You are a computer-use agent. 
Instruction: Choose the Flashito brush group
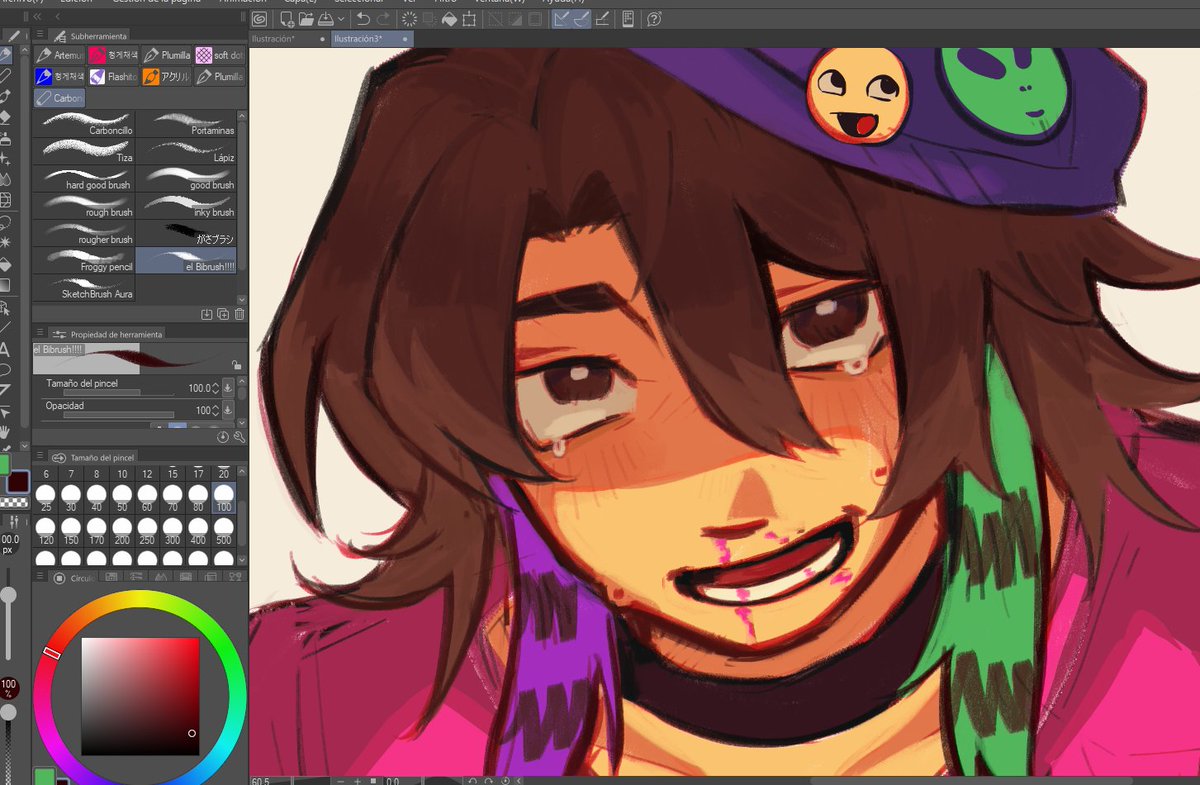pyautogui.click(x=113, y=76)
